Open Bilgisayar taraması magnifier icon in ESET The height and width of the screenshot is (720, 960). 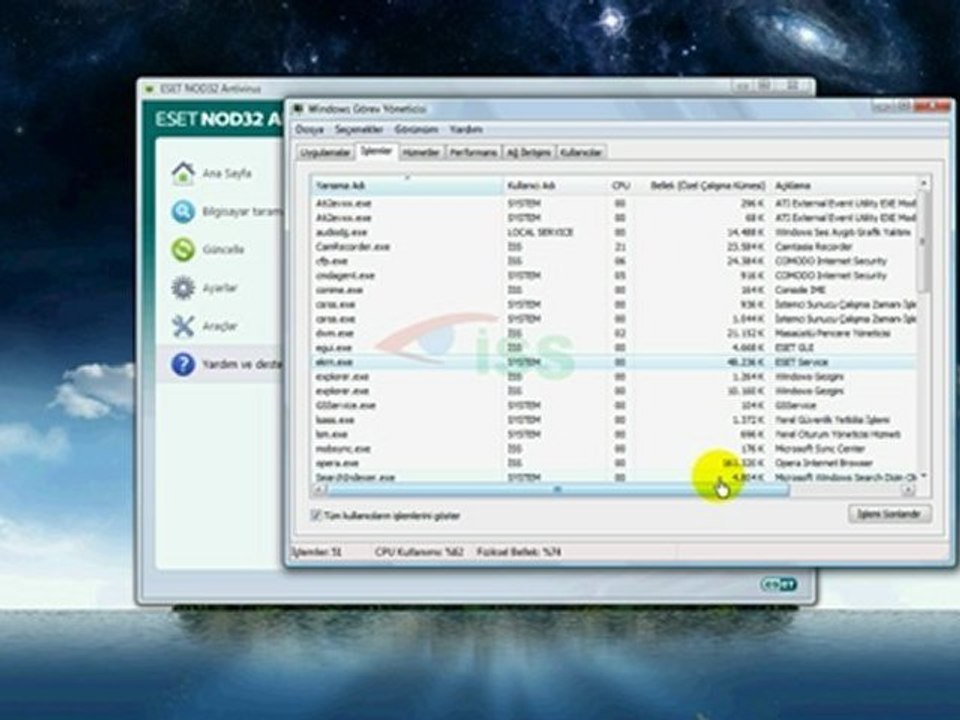(183, 212)
